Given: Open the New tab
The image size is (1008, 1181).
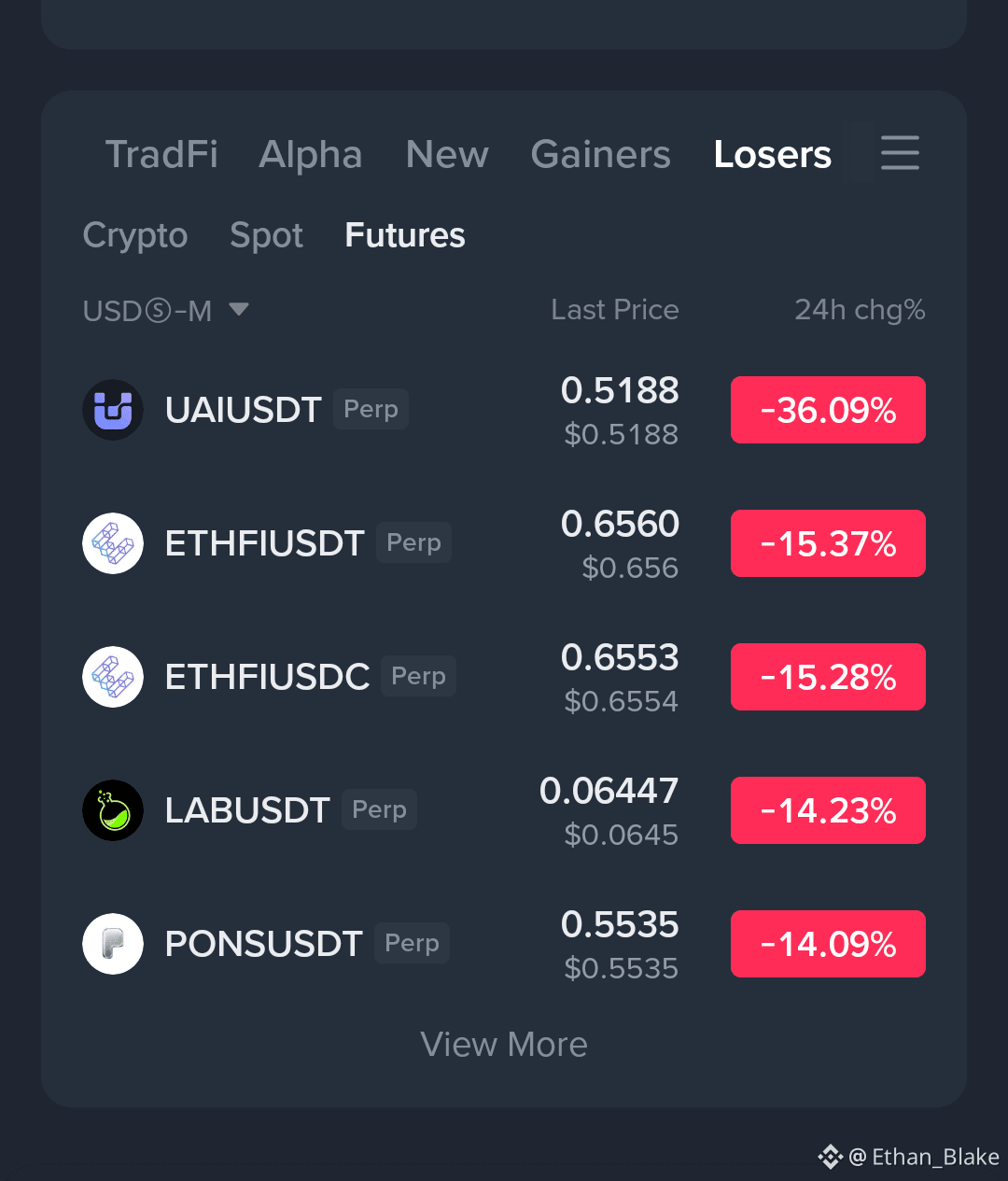Looking at the screenshot, I should pos(447,154).
